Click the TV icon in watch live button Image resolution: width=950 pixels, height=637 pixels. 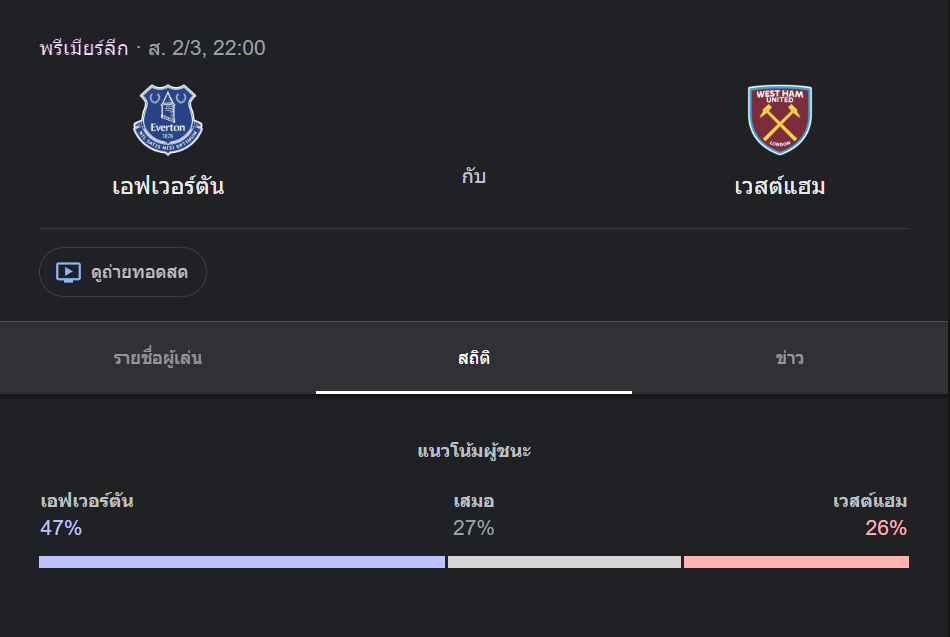pyautogui.click(x=68, y=272)
